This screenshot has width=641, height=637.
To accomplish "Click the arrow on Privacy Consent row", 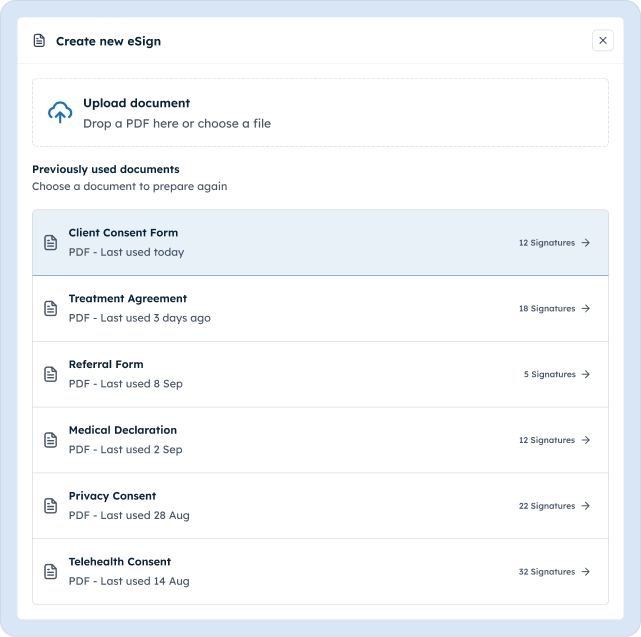I will pyautogui.click(x=586, y=506).
